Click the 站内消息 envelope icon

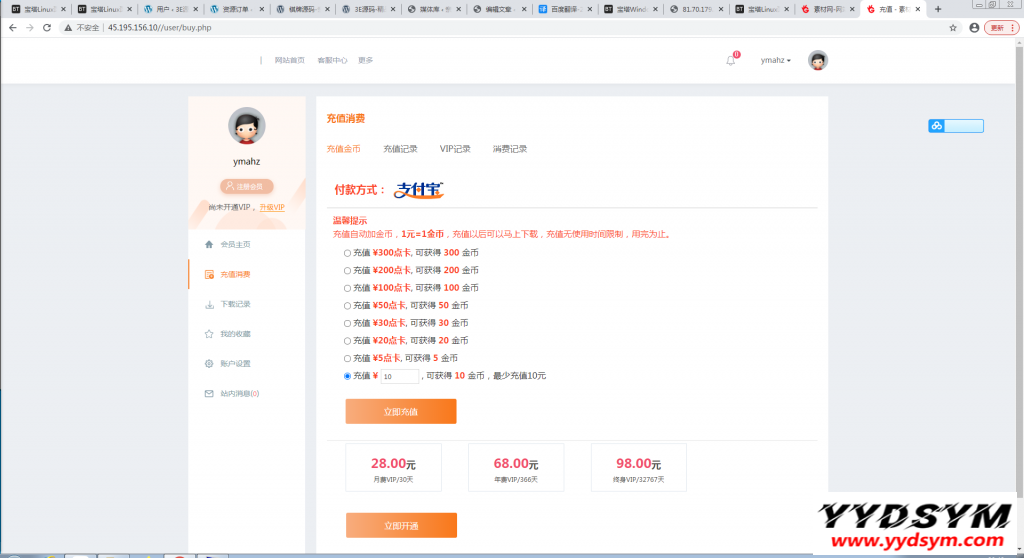pyautogui.click(x=209, y=393)
